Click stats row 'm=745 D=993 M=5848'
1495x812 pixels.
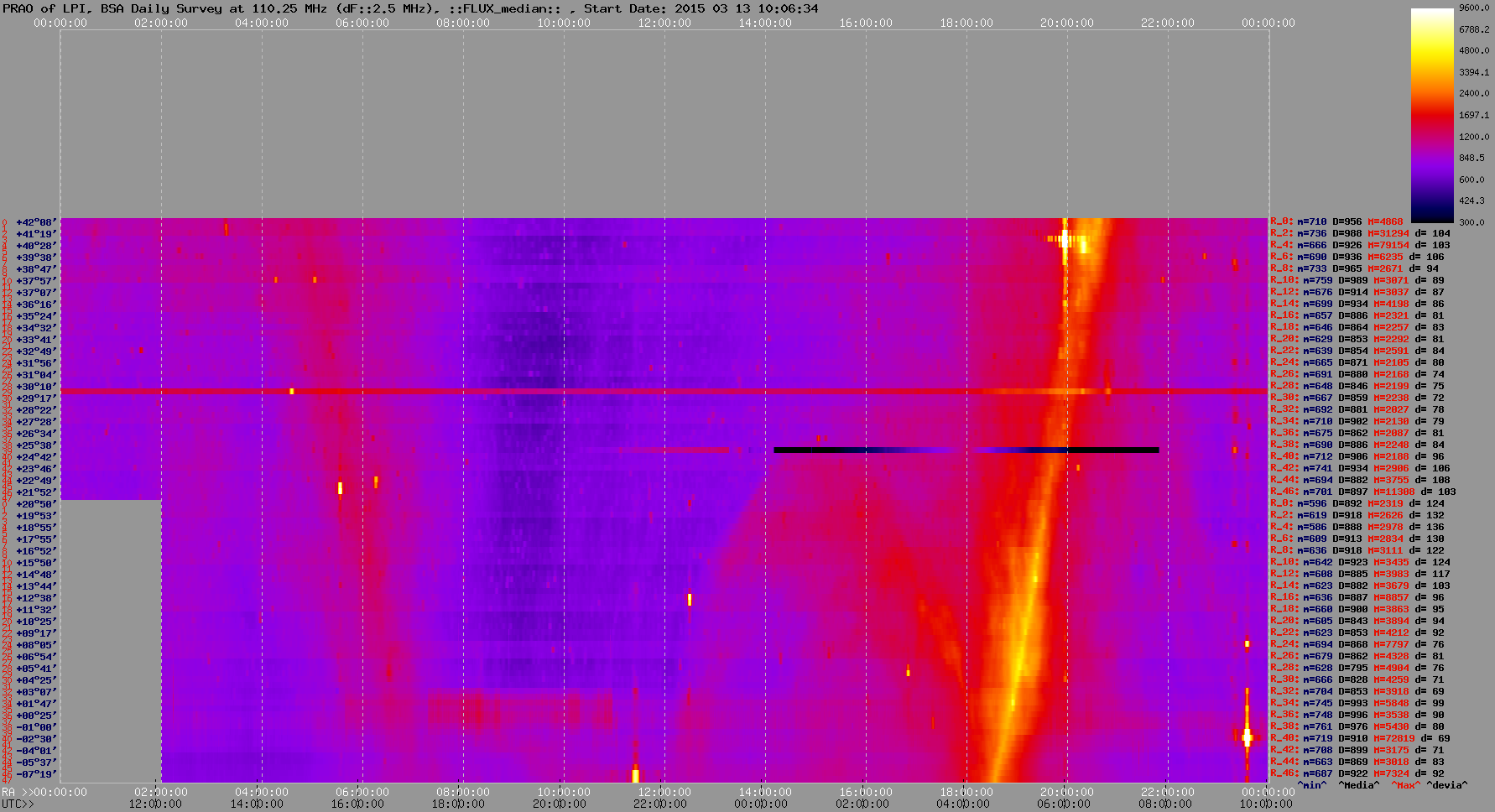point(1357,704)
